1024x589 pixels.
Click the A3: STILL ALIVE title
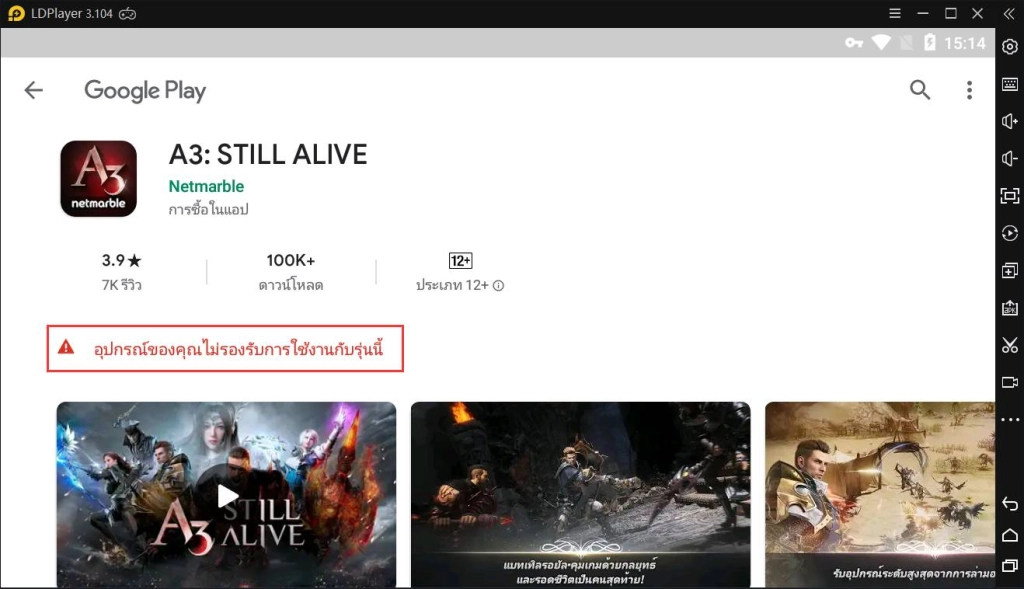click(x=268, y=155)
